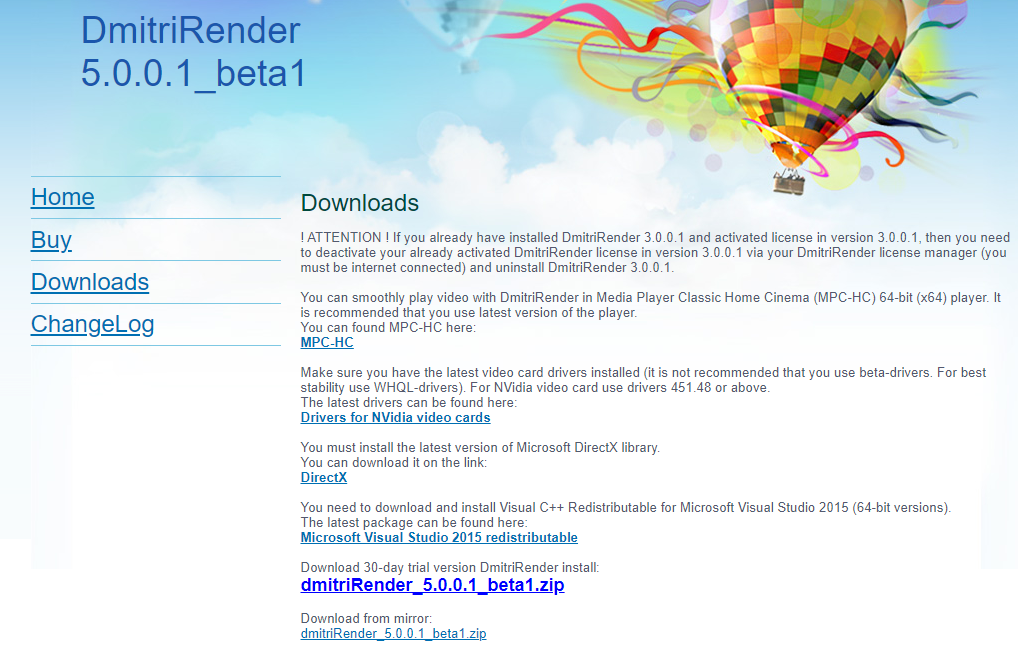
Task: Click the 'You can found MPC-HC here:' line
Action: 388,328
